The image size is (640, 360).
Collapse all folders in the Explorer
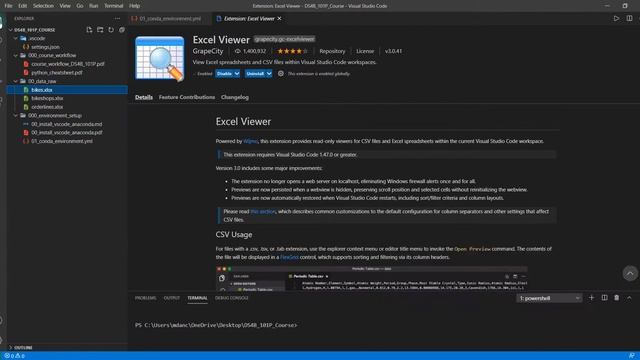[122, 30]
